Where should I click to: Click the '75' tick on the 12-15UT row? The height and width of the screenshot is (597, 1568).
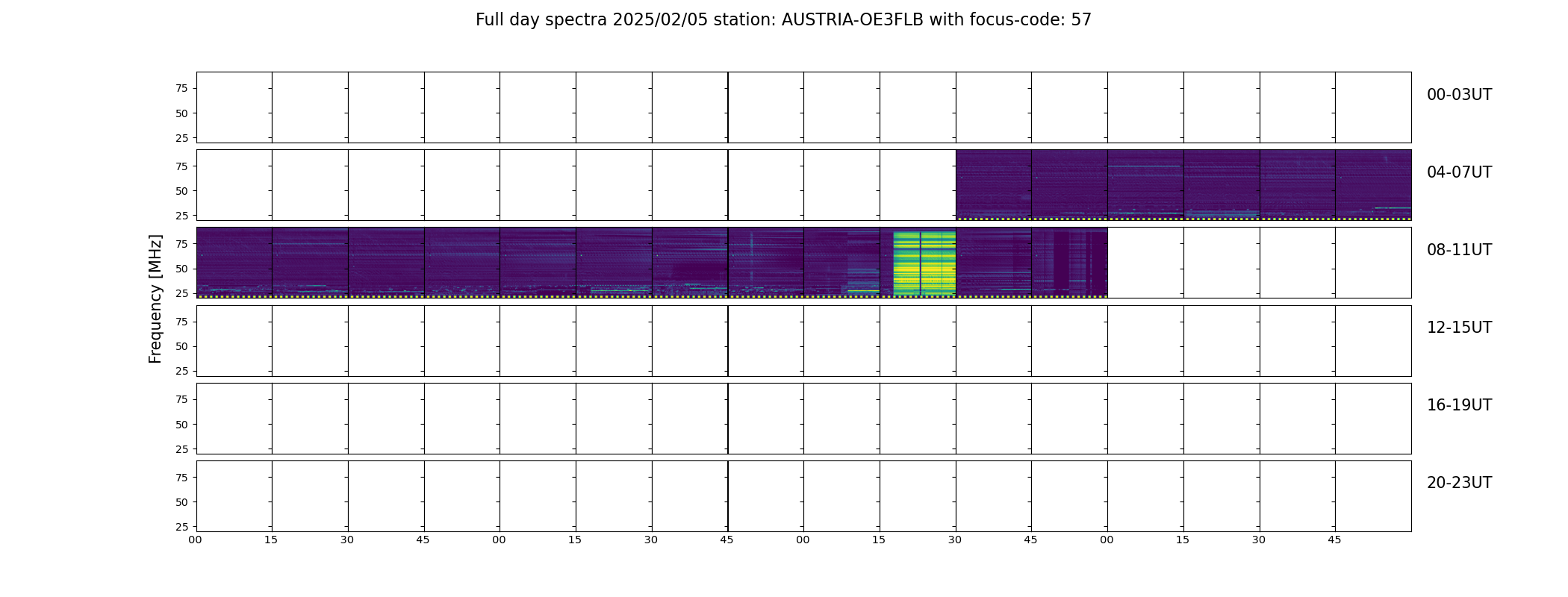[x=181, y=322]
